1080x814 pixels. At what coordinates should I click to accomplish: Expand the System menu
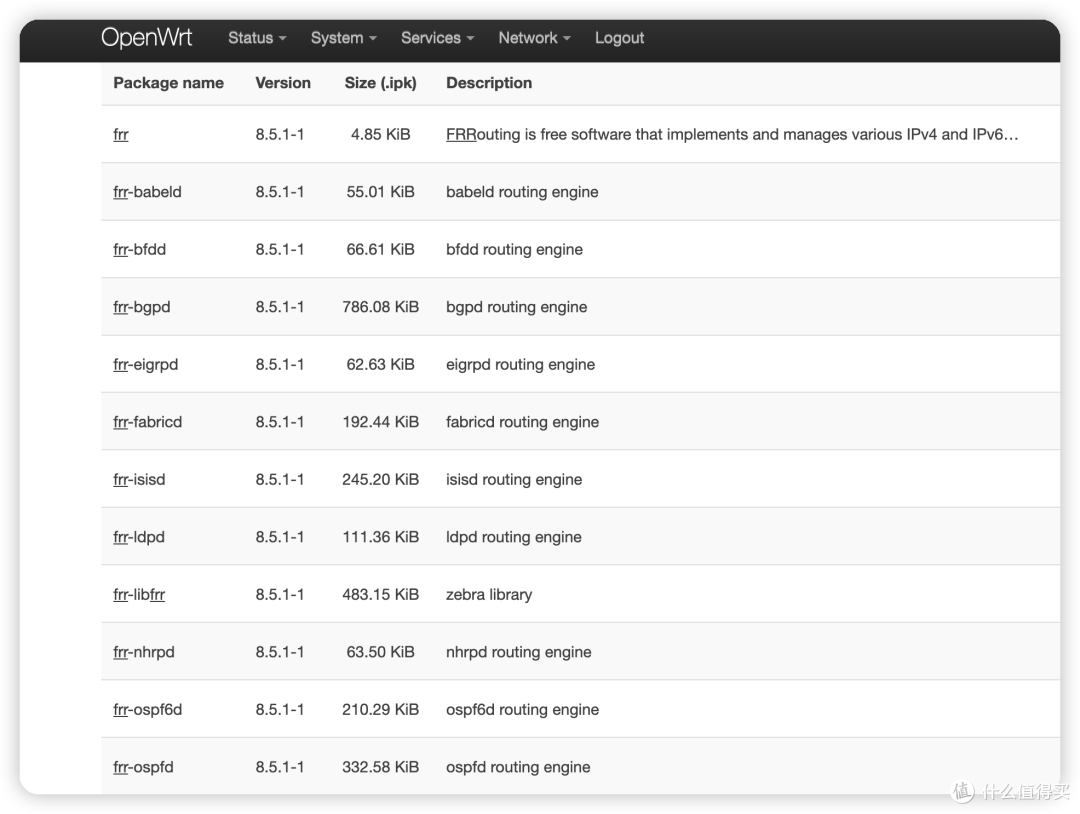343,38
